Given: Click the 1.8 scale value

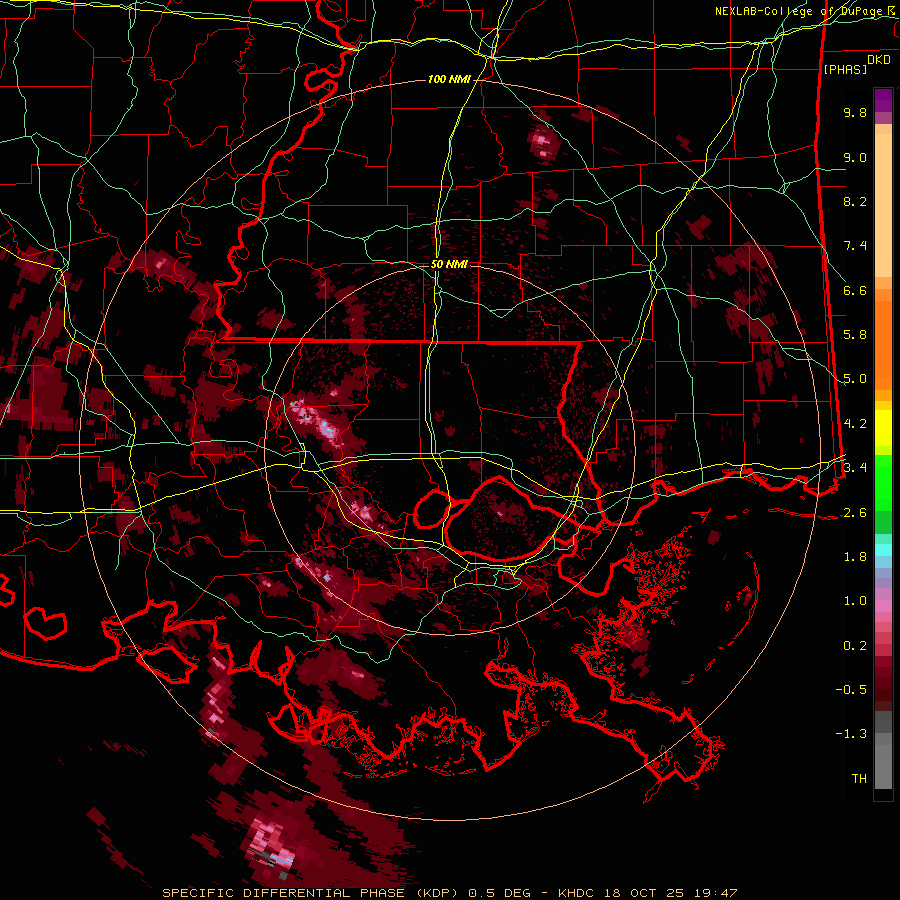Looking at the screenshot, I should (x=855, y=557).
